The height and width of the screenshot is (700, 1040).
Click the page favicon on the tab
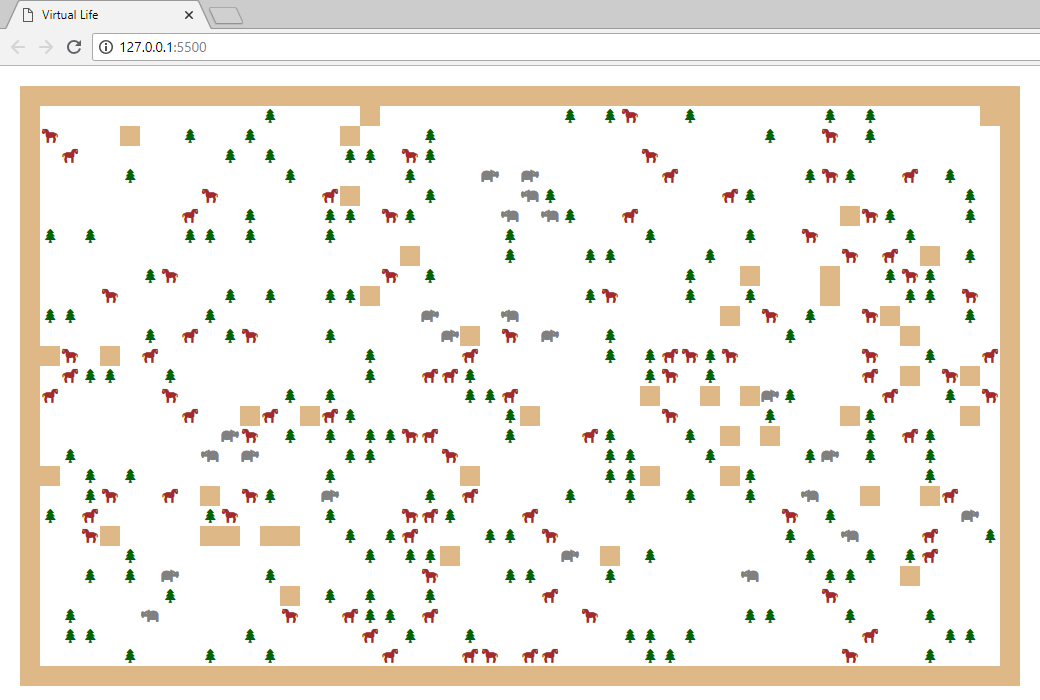(27, 15)
